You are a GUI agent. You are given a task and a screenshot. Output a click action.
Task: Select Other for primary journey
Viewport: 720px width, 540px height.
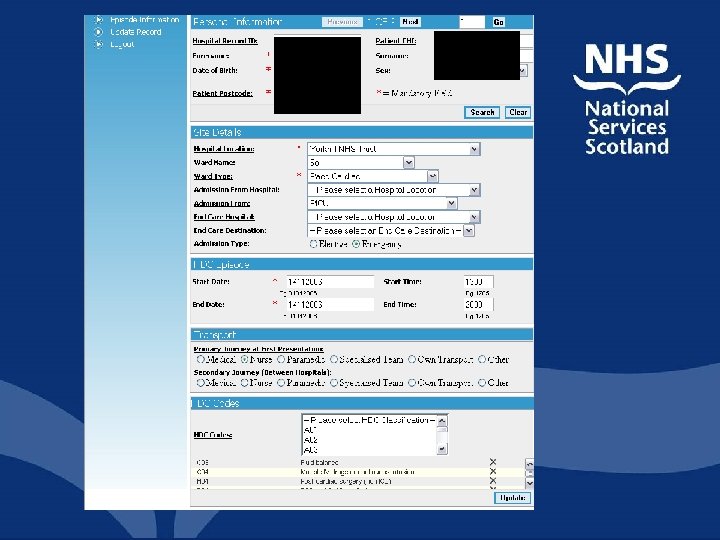pyautogui.click(x=482, y=360)
